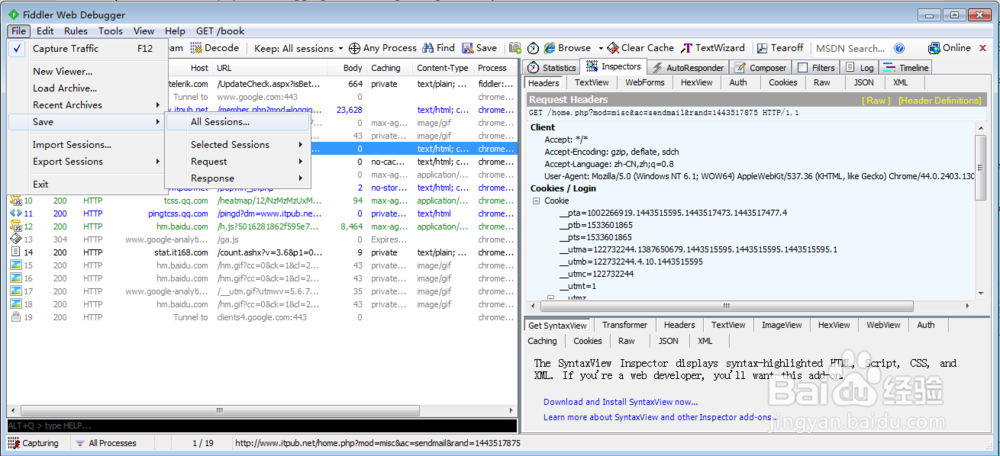Click the QuickExec command box
This screenshot has width=1000, height=456.
pyautogui.click(x=262, y=425)
